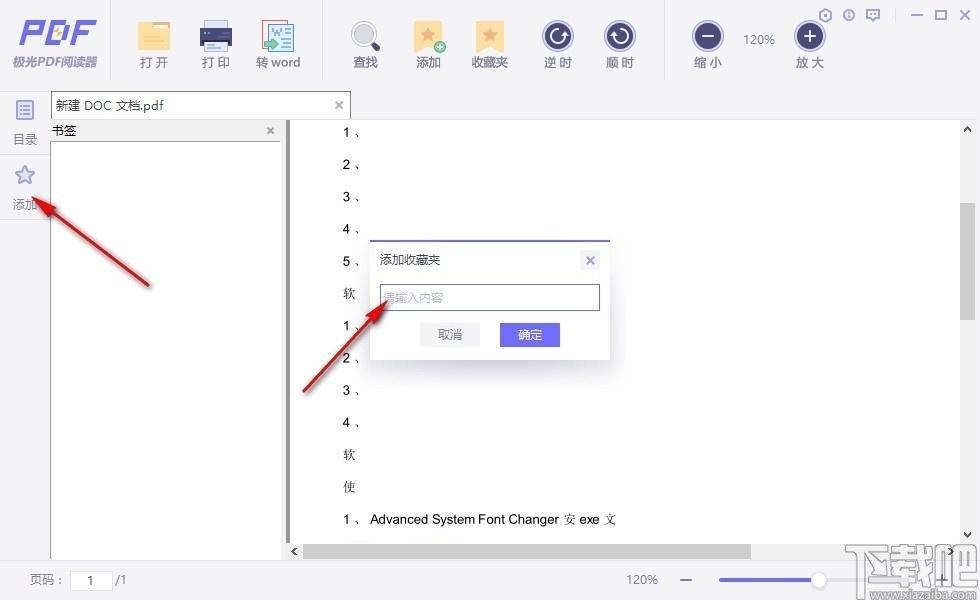980x600 pixels.
Task: Show the 目录 outline sidebar icon
Action: coord(25,110)
